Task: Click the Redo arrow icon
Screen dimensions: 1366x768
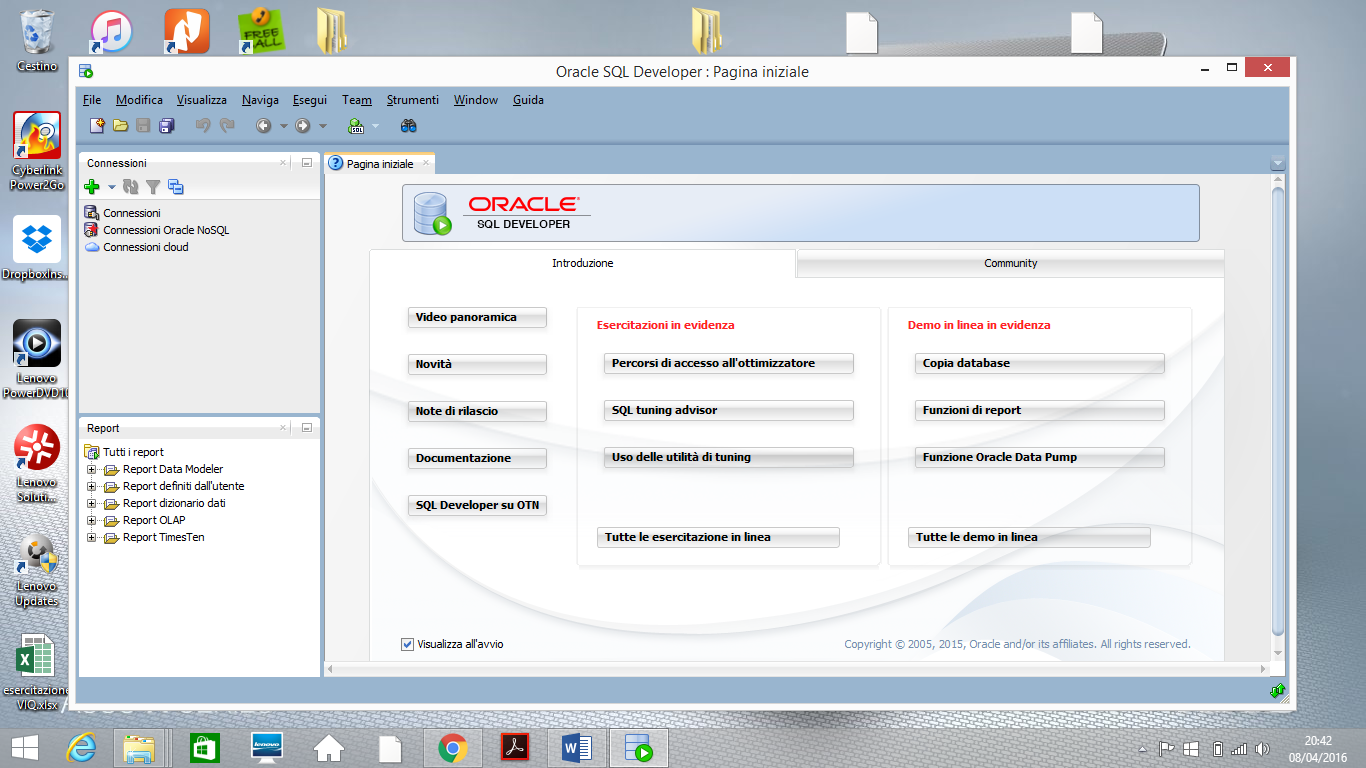Action: (x=227, y=126)
